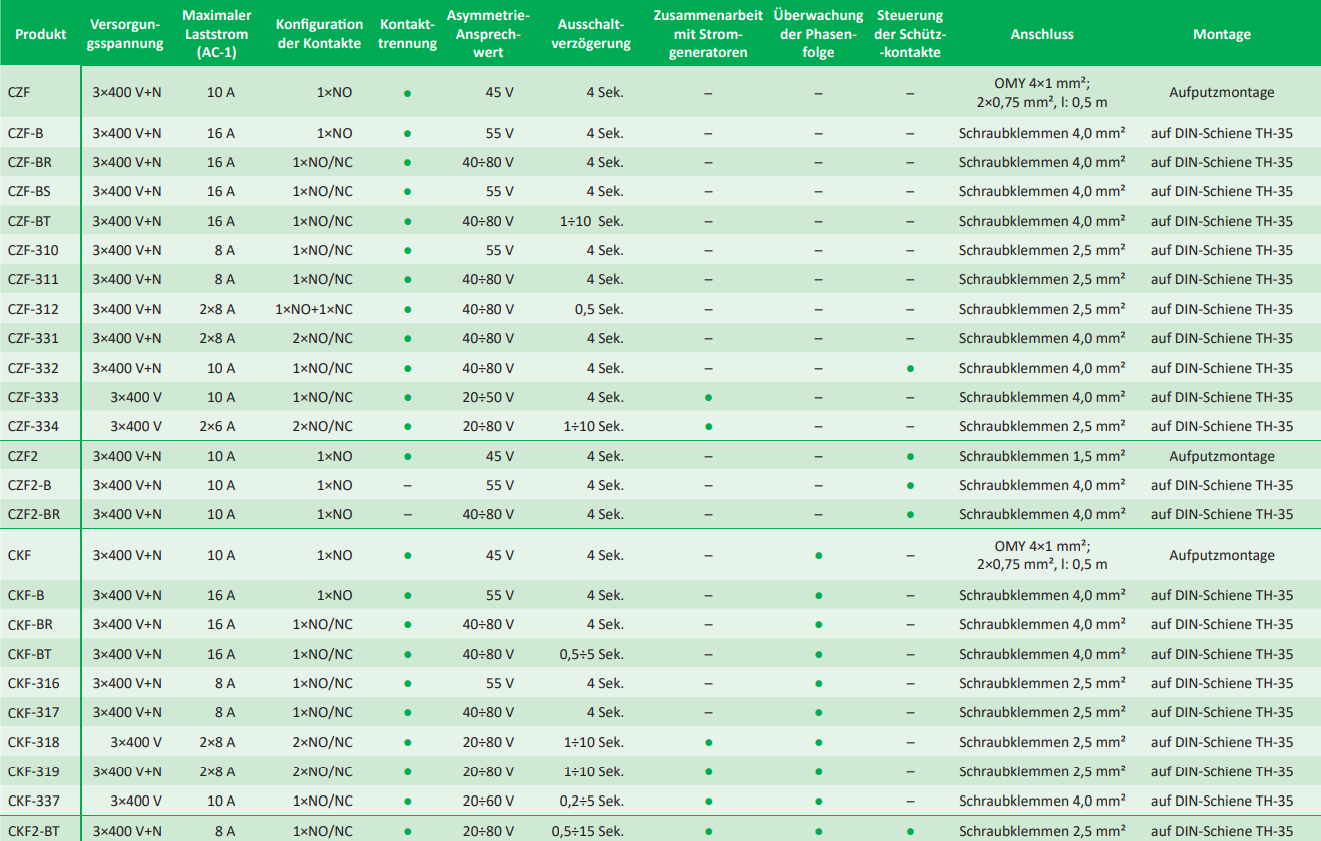Select product name "CZF-332"
Viewport: 1321px width, 841px height.
coord(33,368)
